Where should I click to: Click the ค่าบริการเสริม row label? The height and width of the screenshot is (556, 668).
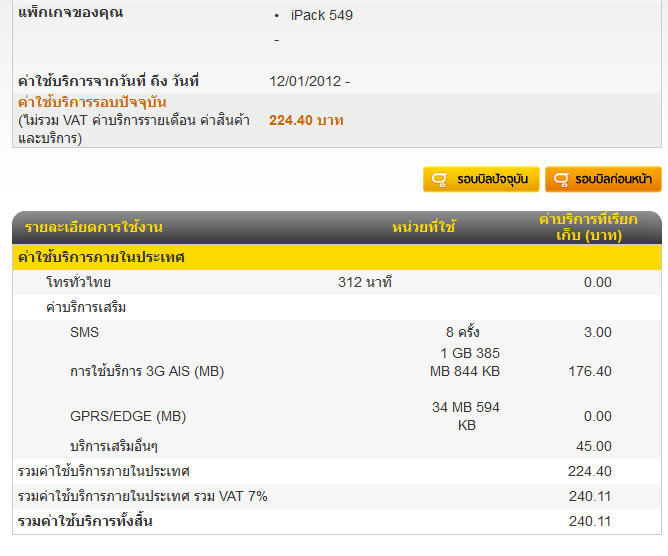coord(86,307)
